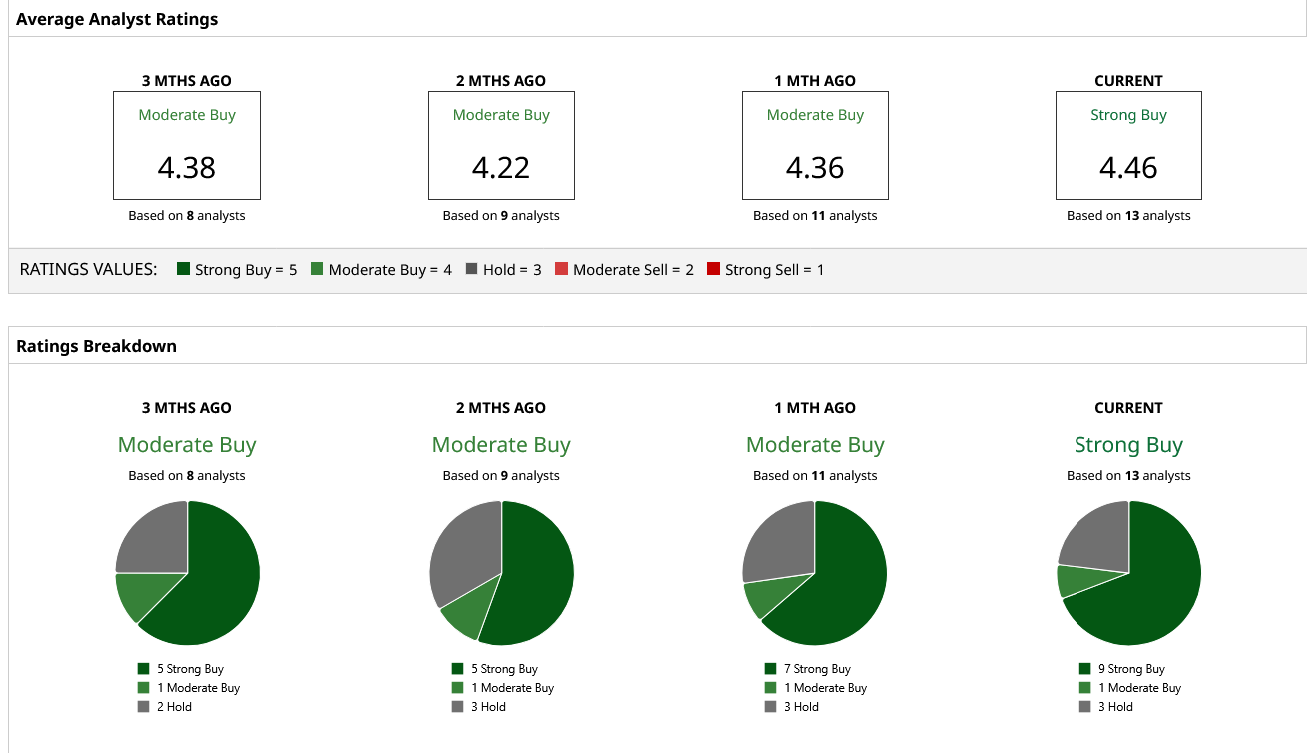Select the 2 Mths Ago 4.22 rating box

click(501, 146)
